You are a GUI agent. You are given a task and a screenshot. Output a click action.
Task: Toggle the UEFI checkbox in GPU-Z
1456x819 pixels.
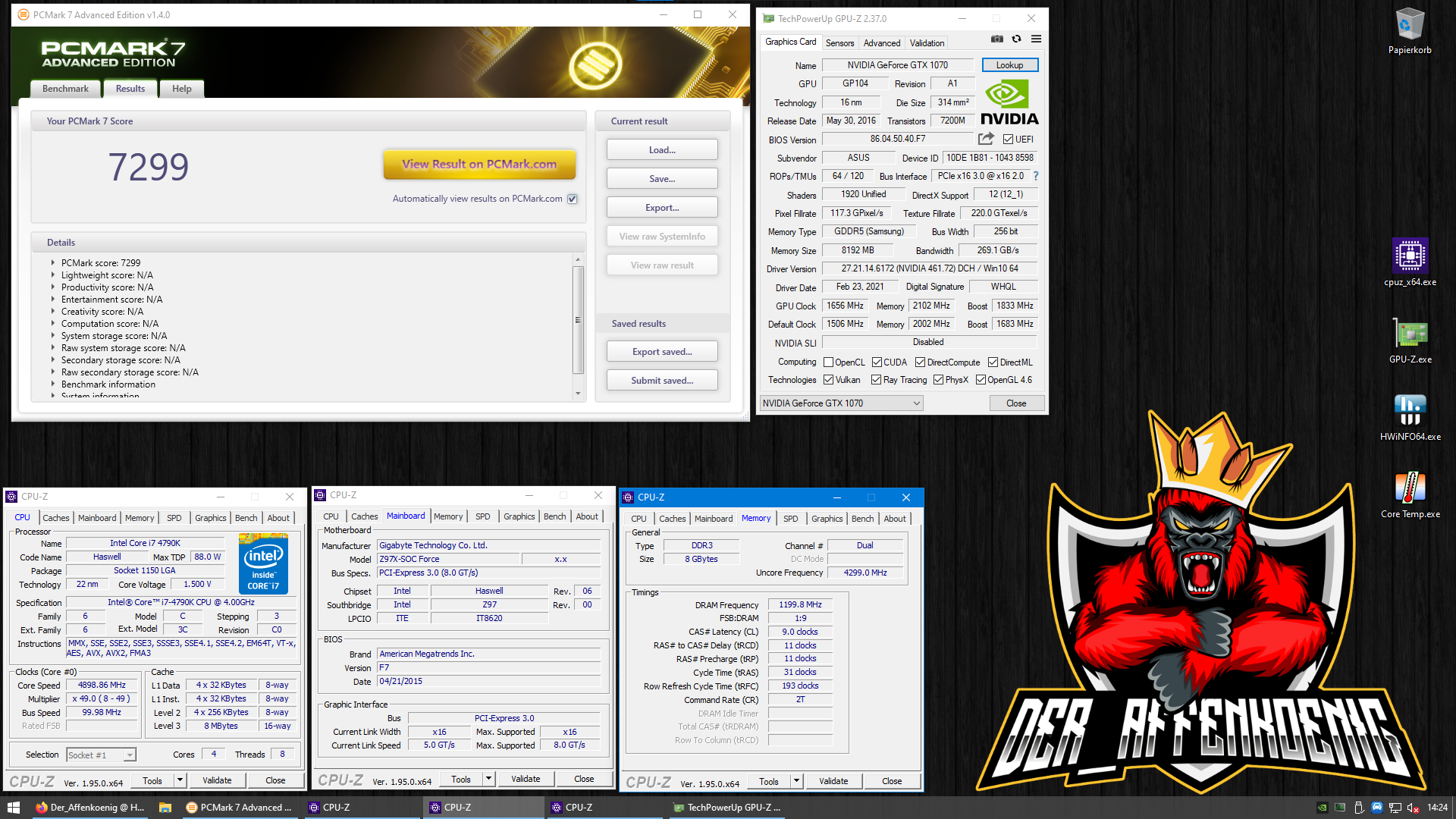(1008, 140)
